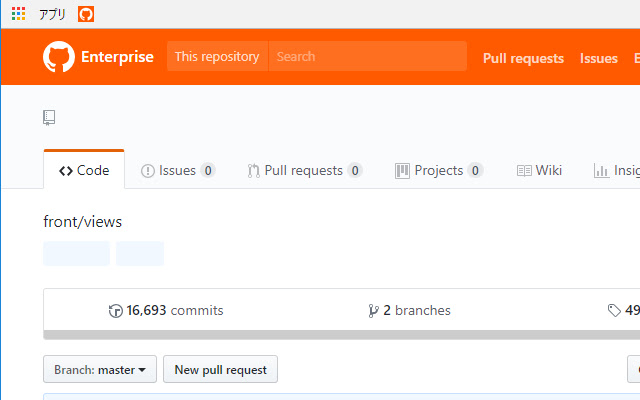View the 16,693 commits link
The width and height of the screenshot is (640, 400).
click(175, 311)
